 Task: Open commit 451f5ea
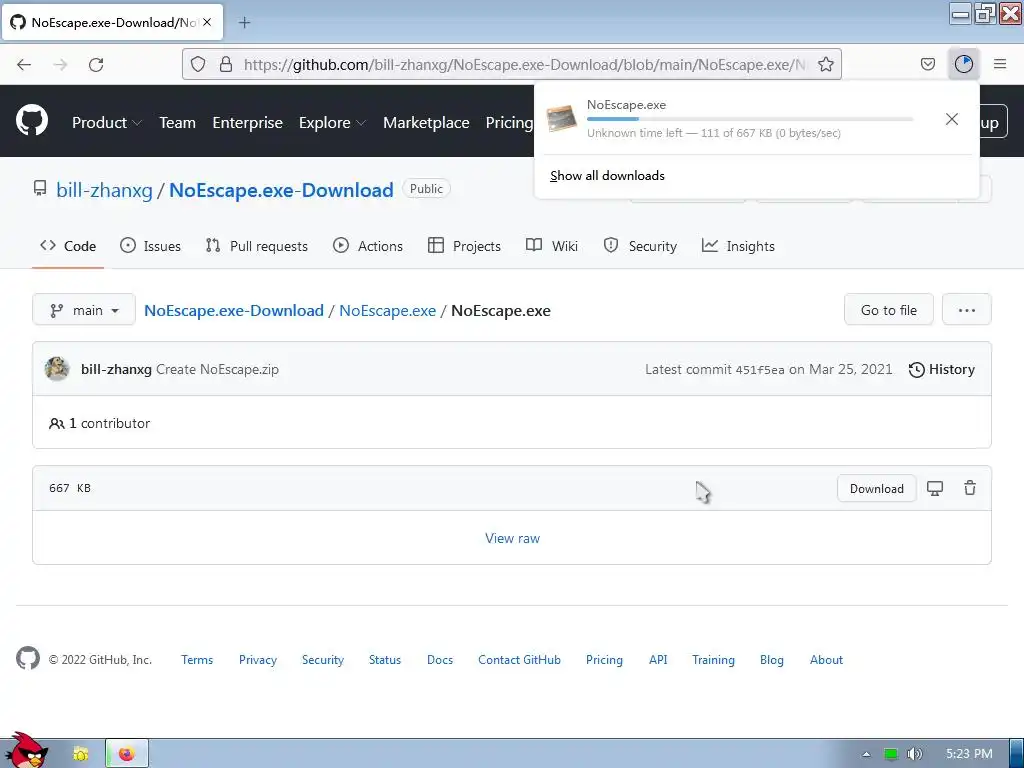760,370
